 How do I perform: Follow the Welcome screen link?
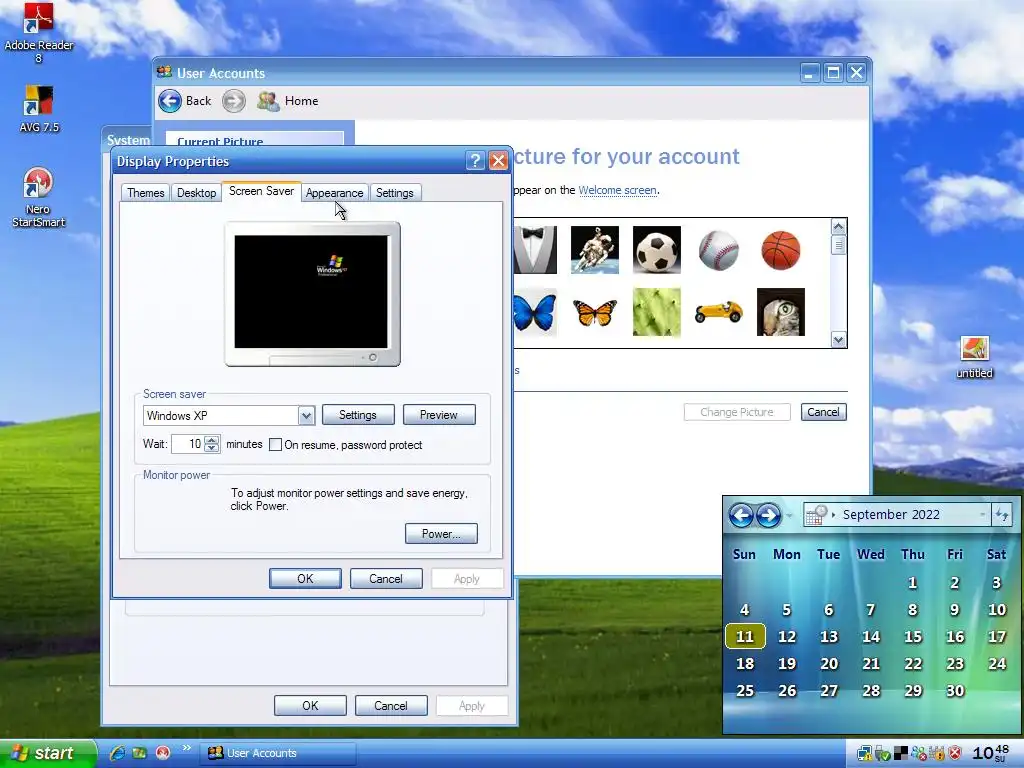tap(617, 190)
